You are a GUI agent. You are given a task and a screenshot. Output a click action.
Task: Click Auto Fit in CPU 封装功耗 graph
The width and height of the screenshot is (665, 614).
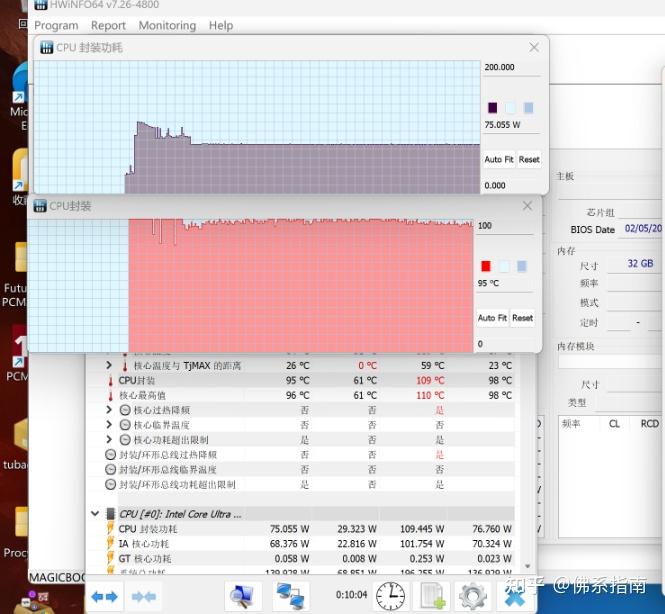pyautogui.click(x=499, y=160)
